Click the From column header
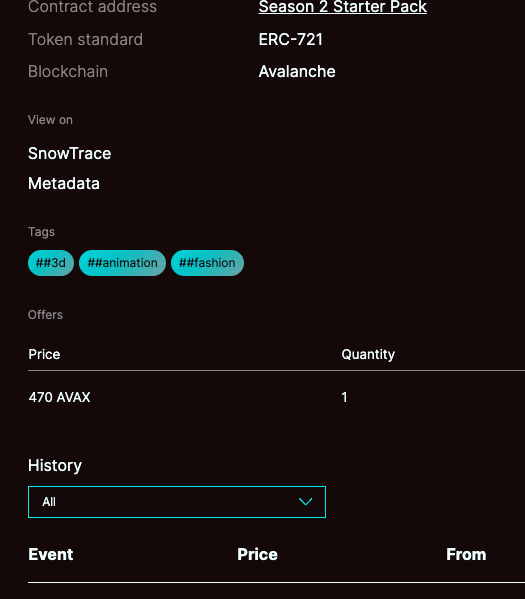The height and width of the screenshot is (599, 525). [466, 554]
